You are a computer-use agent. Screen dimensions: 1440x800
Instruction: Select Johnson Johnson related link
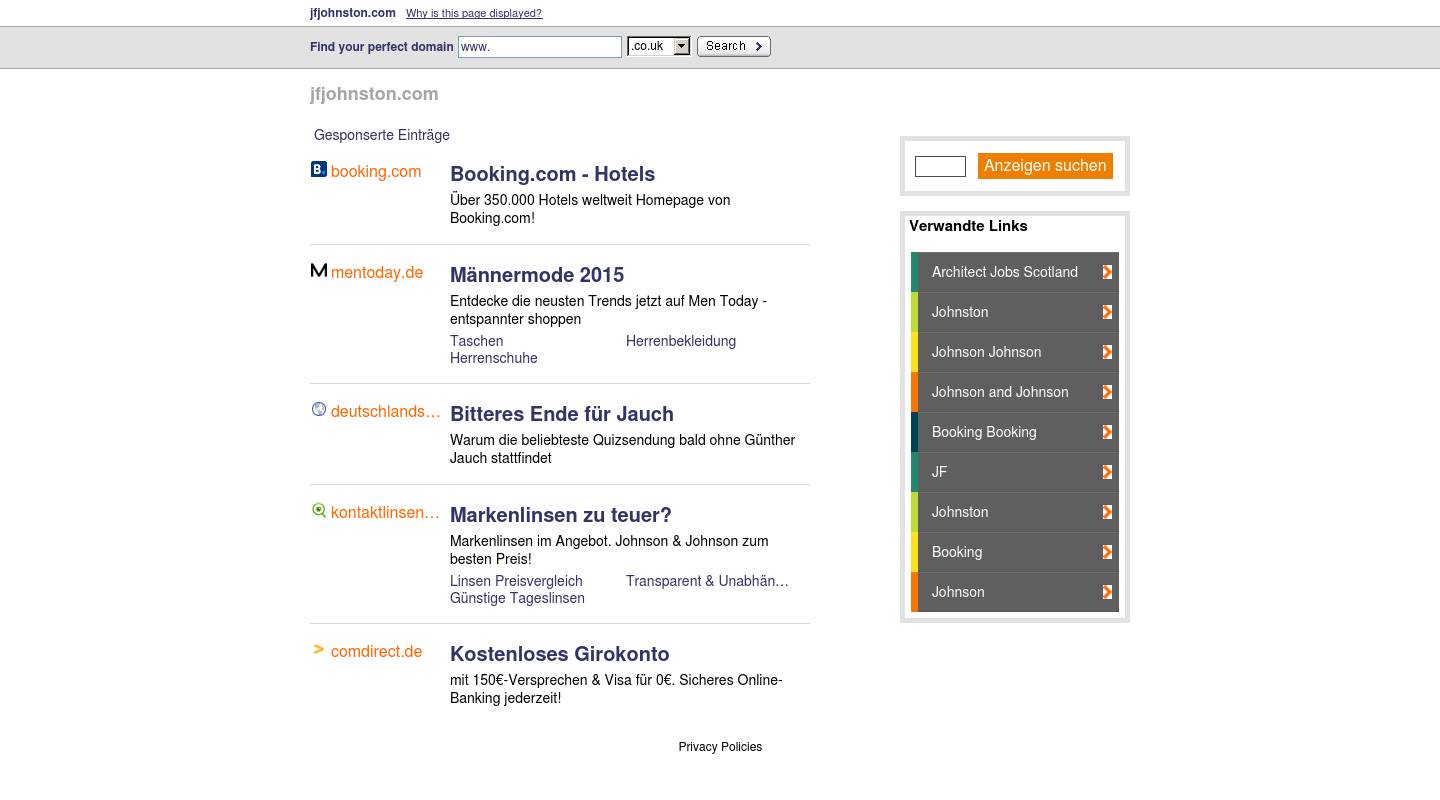1015,352
